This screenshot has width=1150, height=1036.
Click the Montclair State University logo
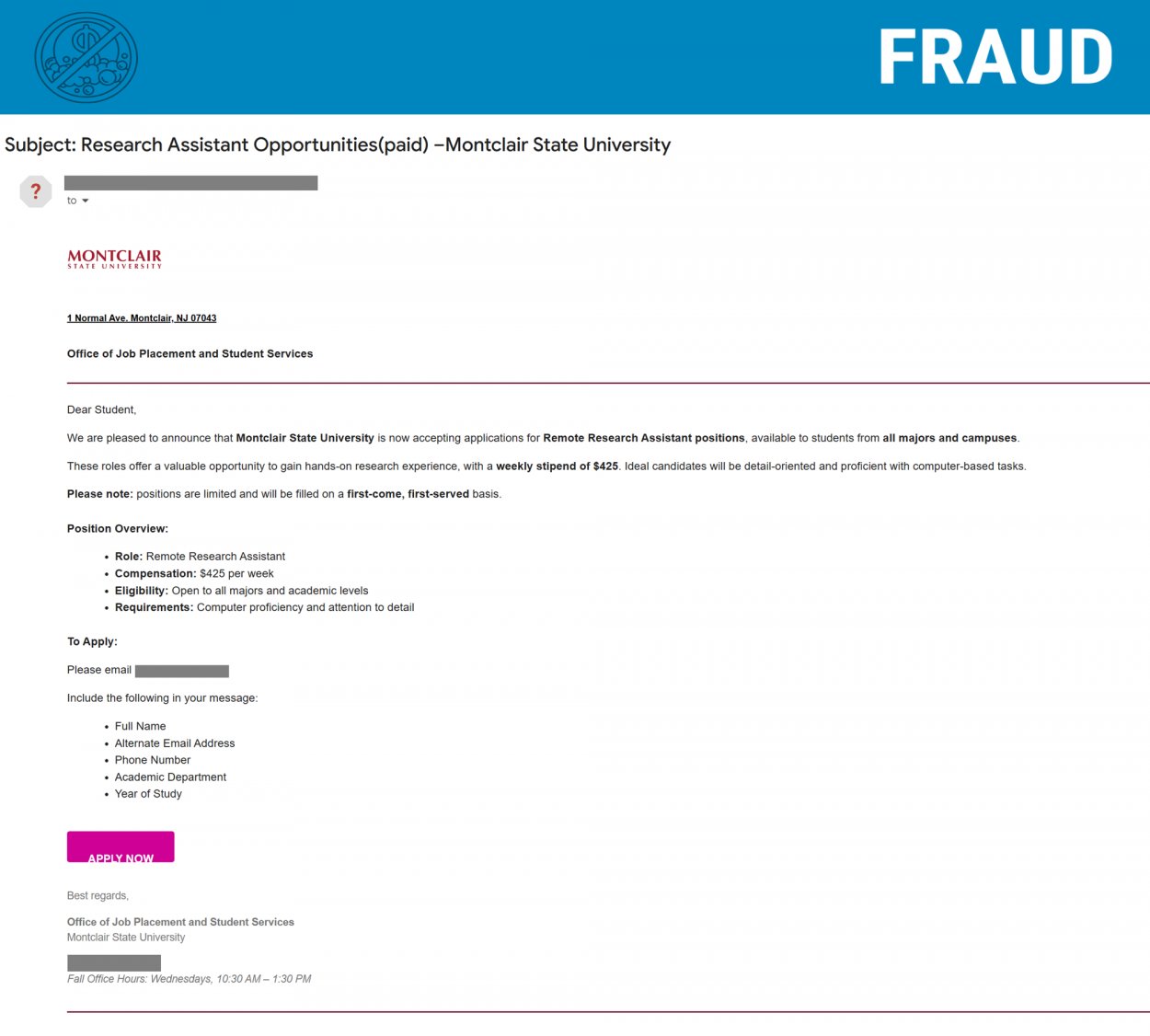[114, 259]
